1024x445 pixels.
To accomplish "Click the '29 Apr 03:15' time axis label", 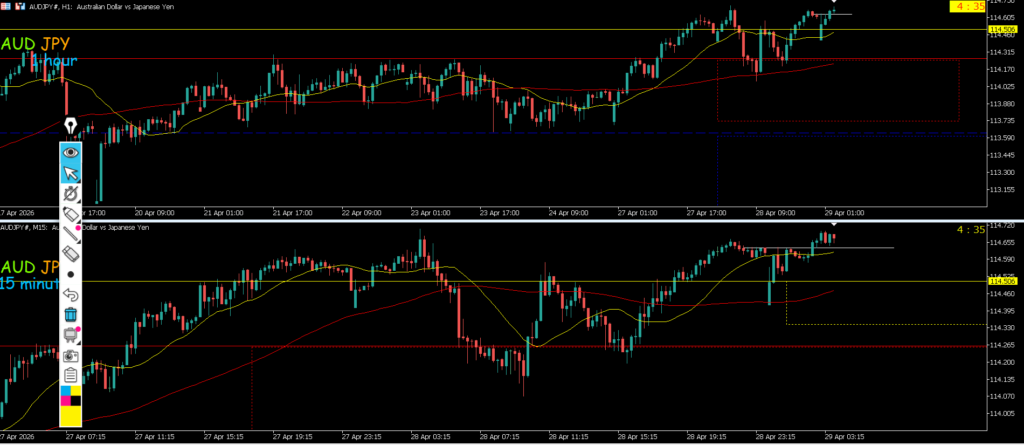I will (846, 435).
